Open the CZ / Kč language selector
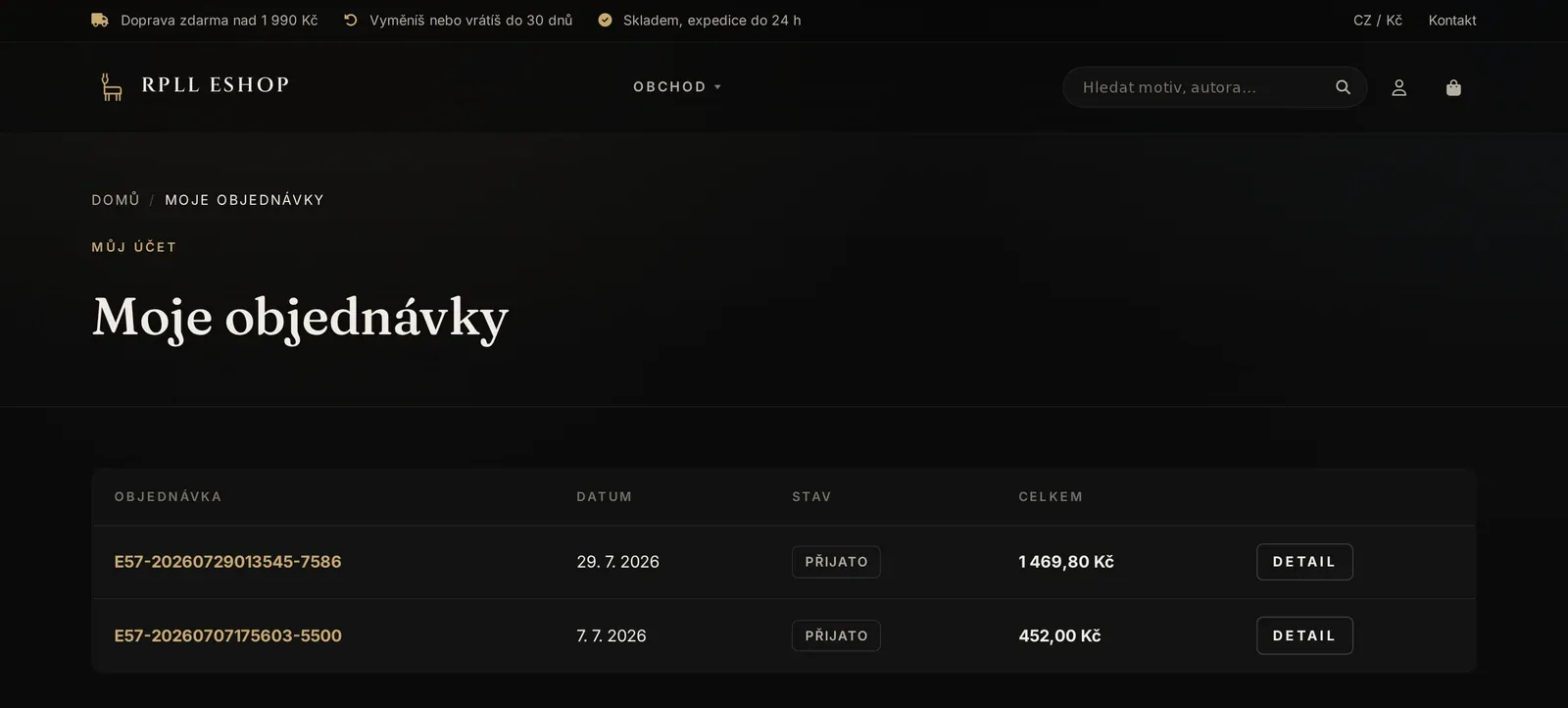Viewport: 1568px width, 708px height. tap(1378, 20)
